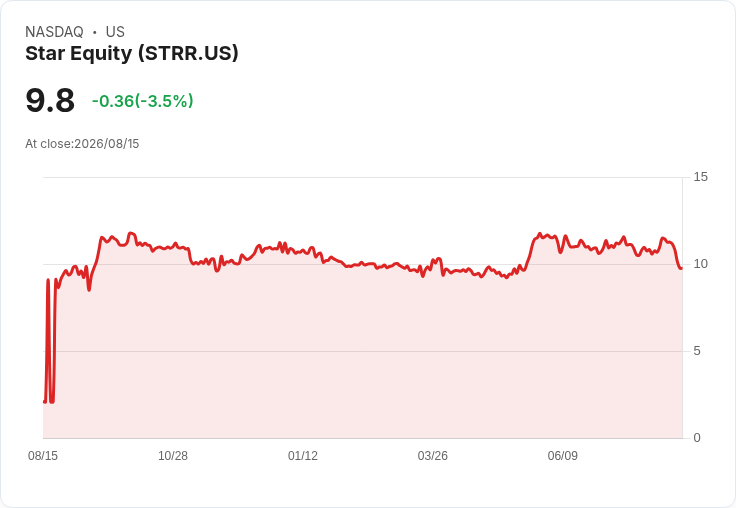
Task: Click the 5 y-axis value label
Action: [697, 351]
